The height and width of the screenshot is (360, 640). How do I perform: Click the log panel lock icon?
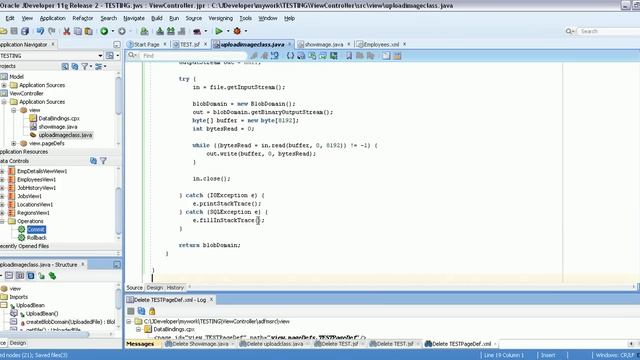click(152, 311)
